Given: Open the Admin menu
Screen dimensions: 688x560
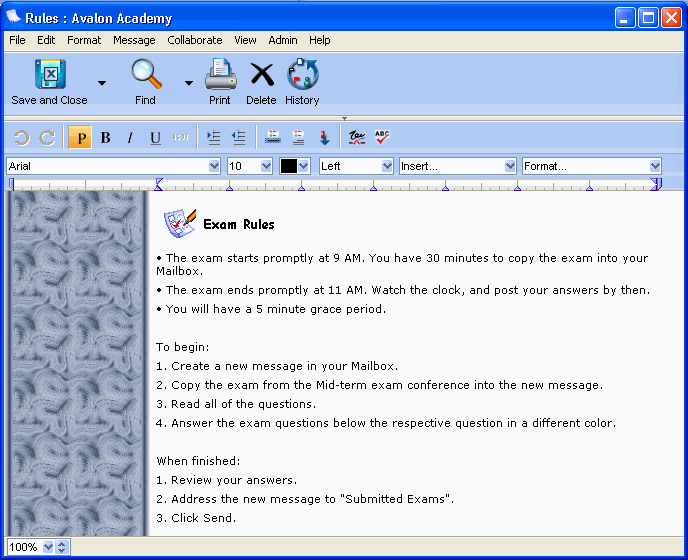Looking at the screenshot, I should tap(283, 40).
